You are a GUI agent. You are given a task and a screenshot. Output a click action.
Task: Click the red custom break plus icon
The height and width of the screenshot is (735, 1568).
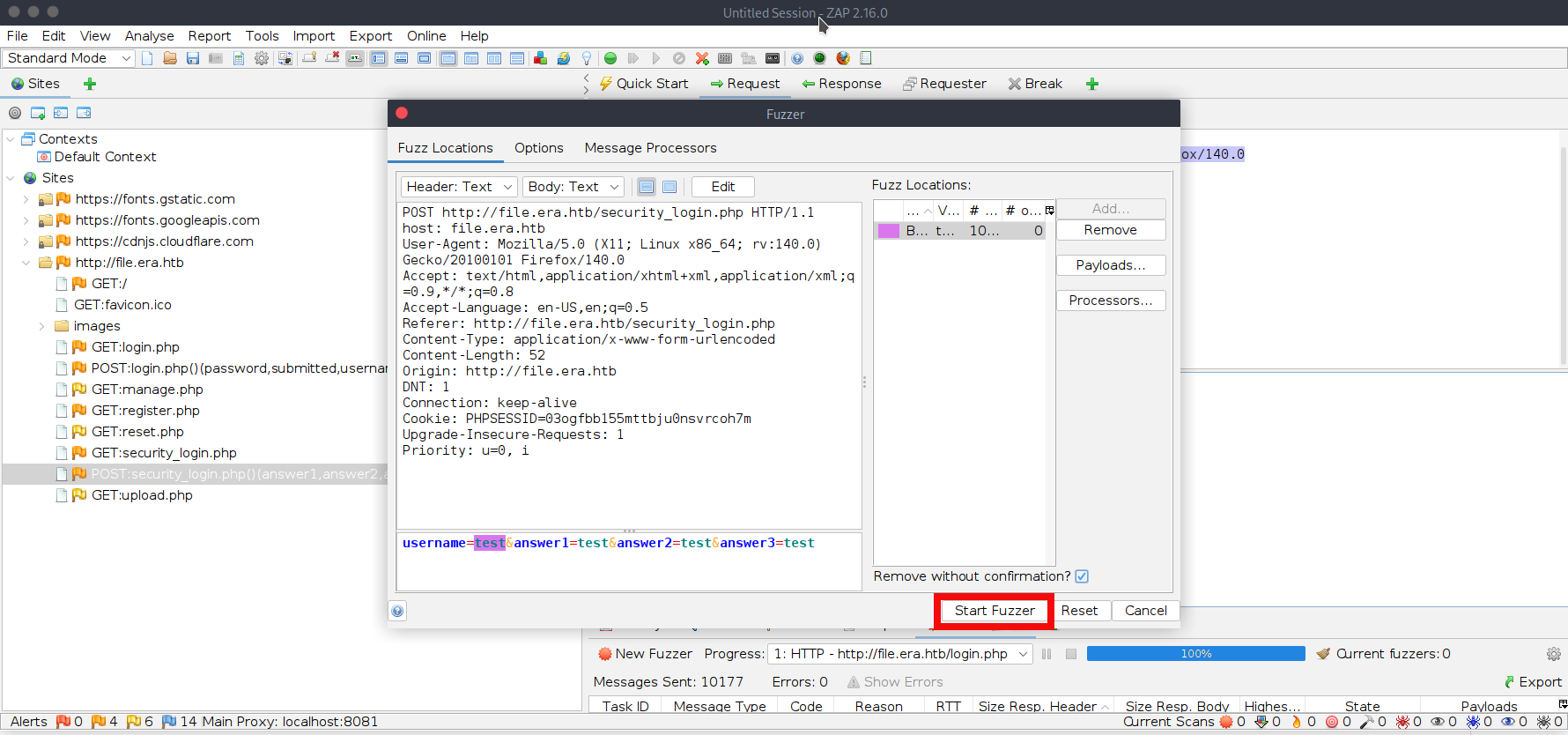(702, 58)
